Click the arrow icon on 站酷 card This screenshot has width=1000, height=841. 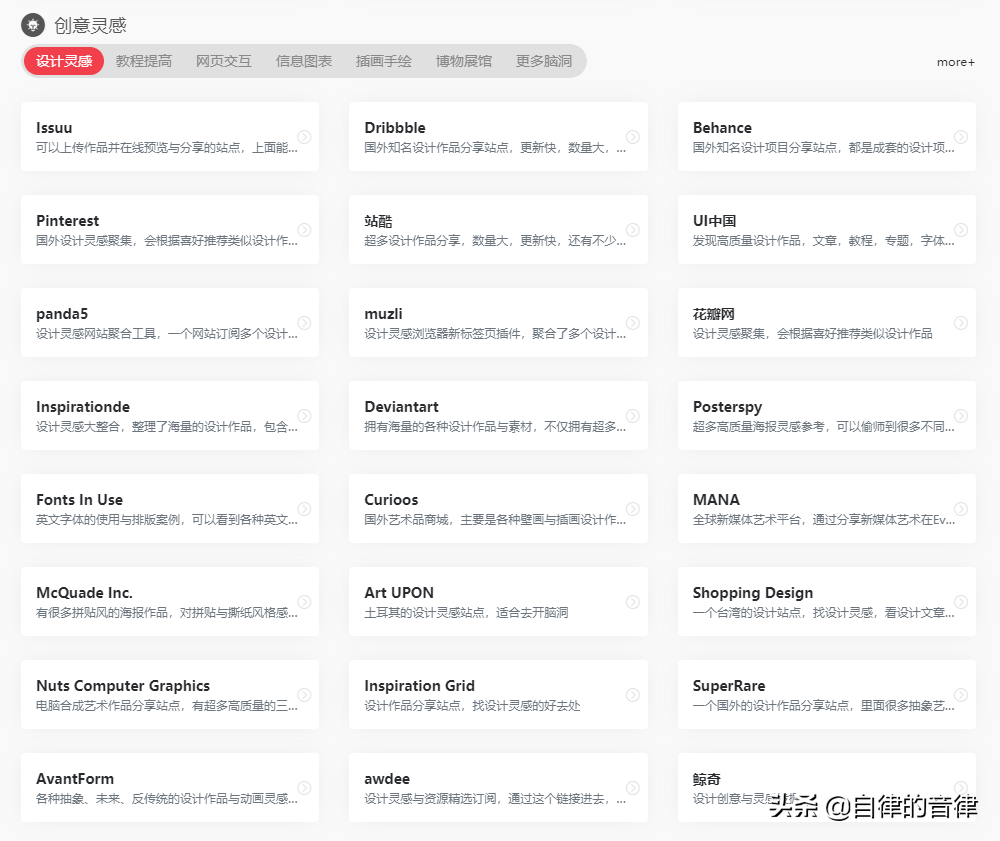tap(633, 230)
